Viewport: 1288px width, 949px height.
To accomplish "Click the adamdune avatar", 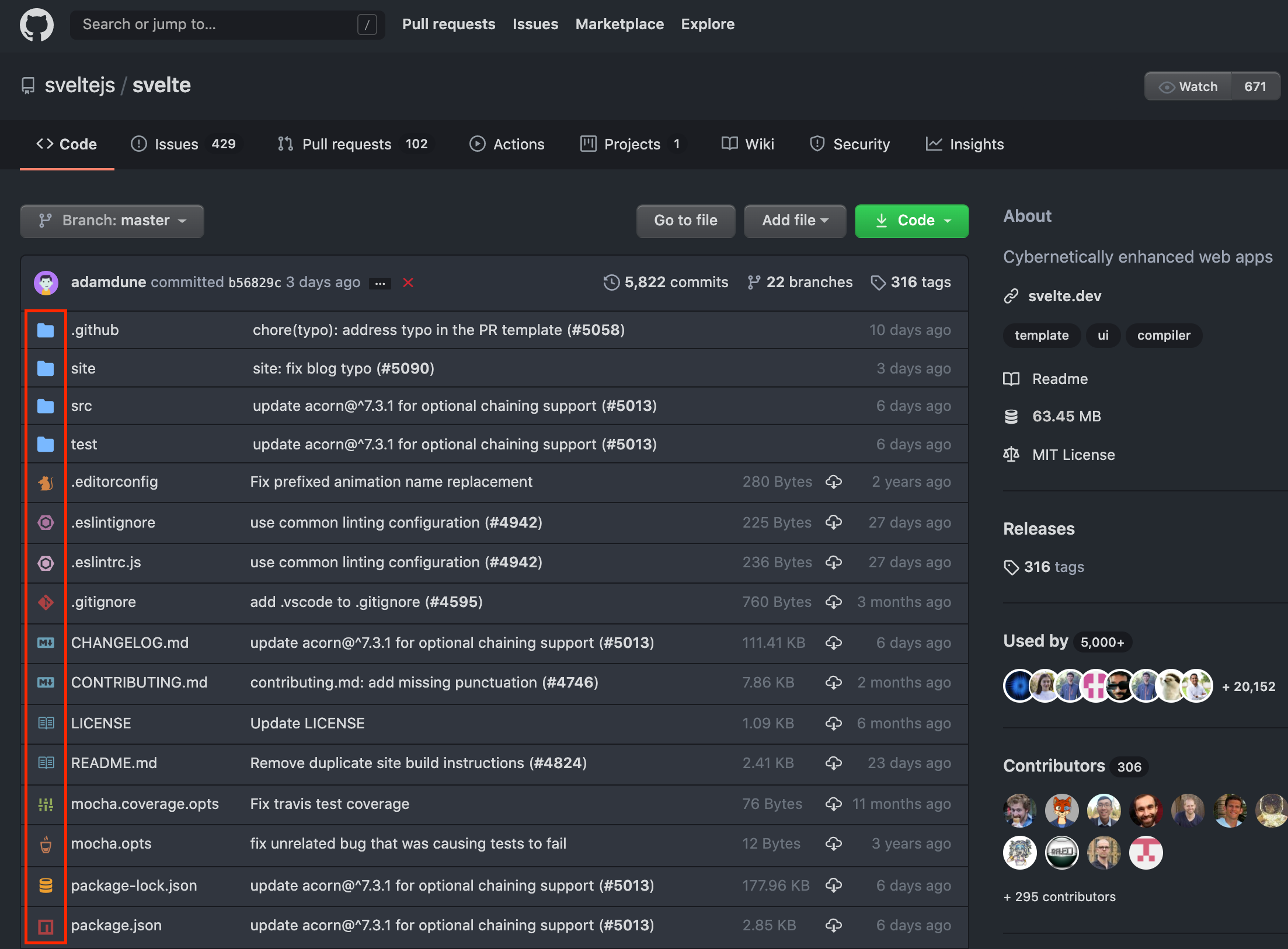I will point(46,283).
